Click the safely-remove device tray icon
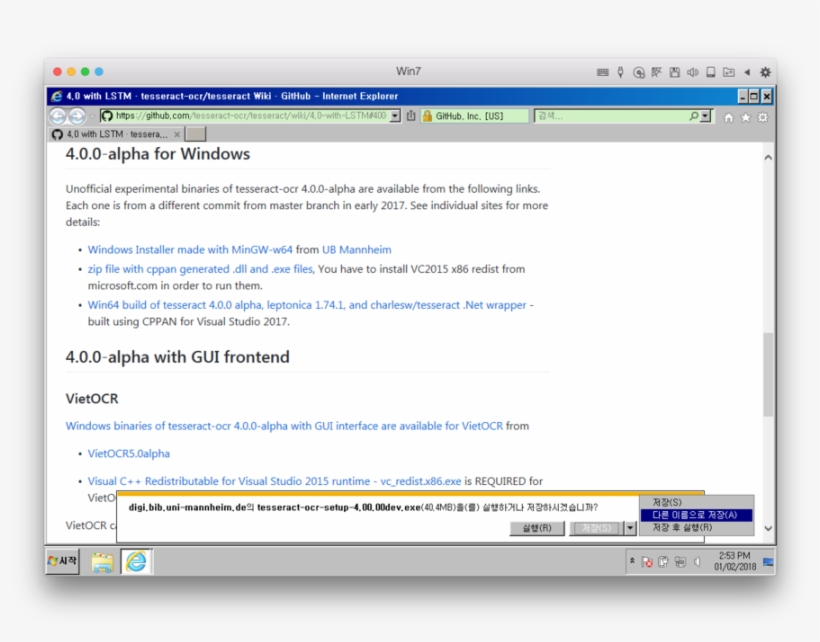820x642 pixels. 663,562
